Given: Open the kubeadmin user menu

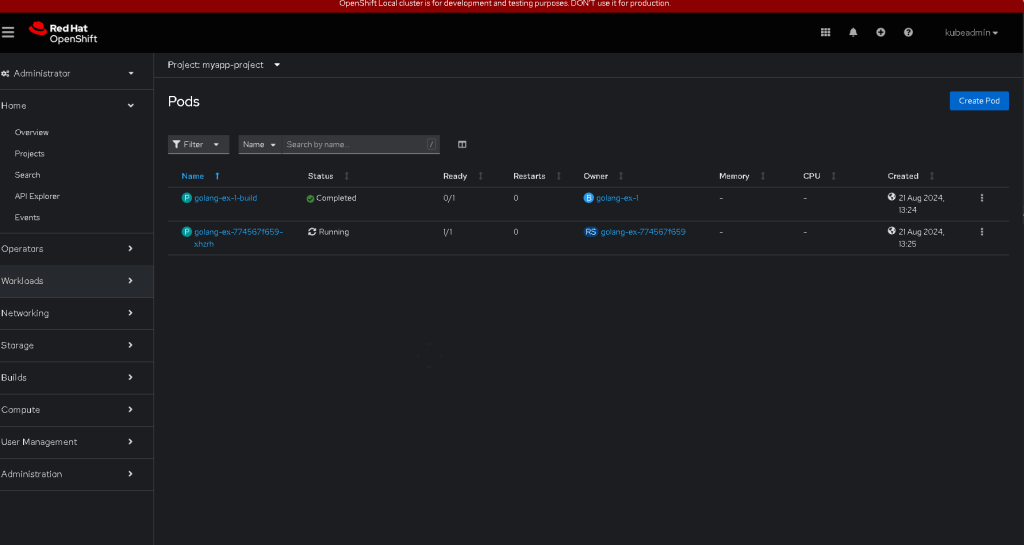Looking at the screenshot, I should coord(971,33).
